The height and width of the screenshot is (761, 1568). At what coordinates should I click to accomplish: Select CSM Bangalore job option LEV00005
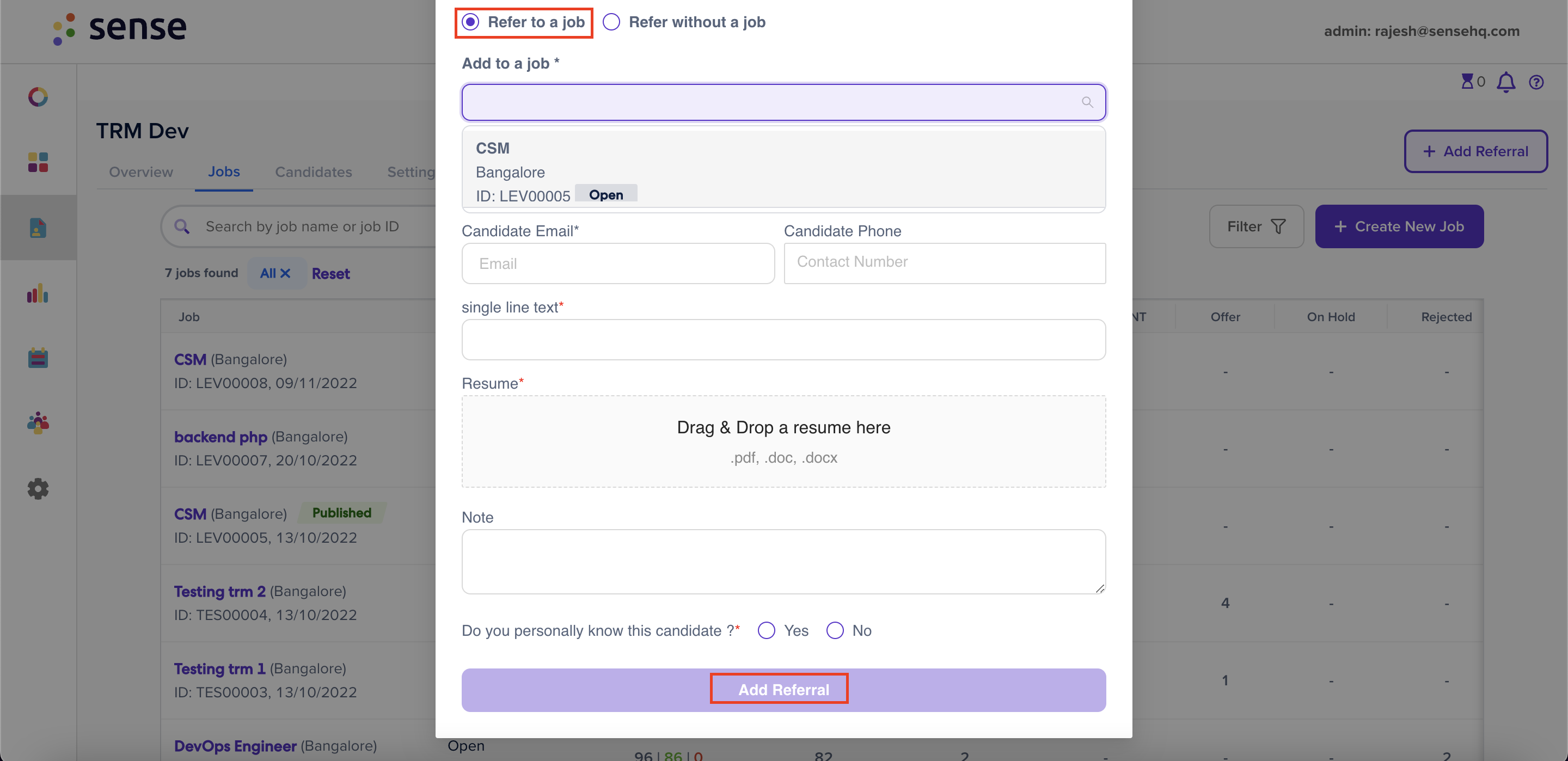[783, 170]
